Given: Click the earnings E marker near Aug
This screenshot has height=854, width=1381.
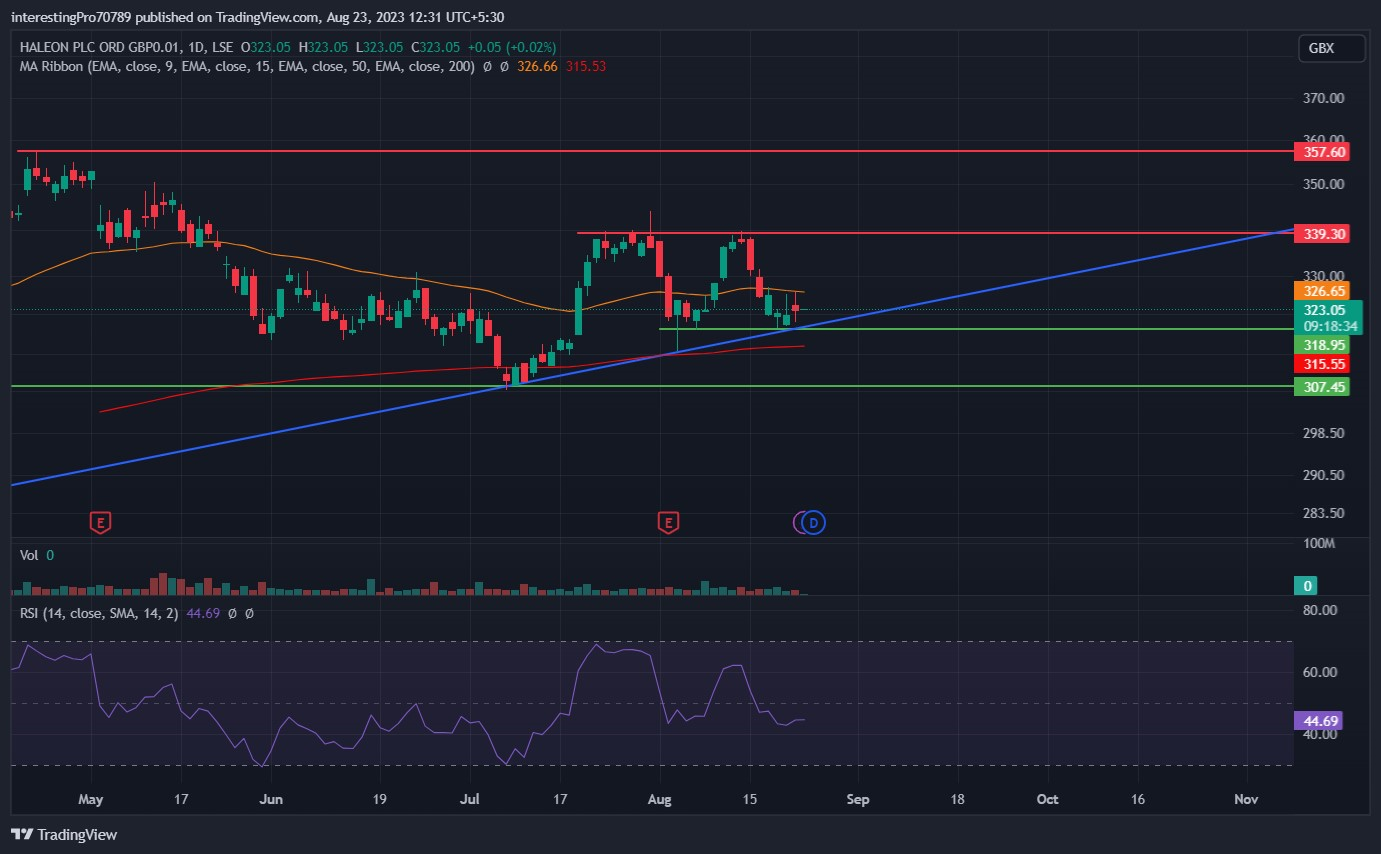Looking at the screenshot, I should point(668,521).
